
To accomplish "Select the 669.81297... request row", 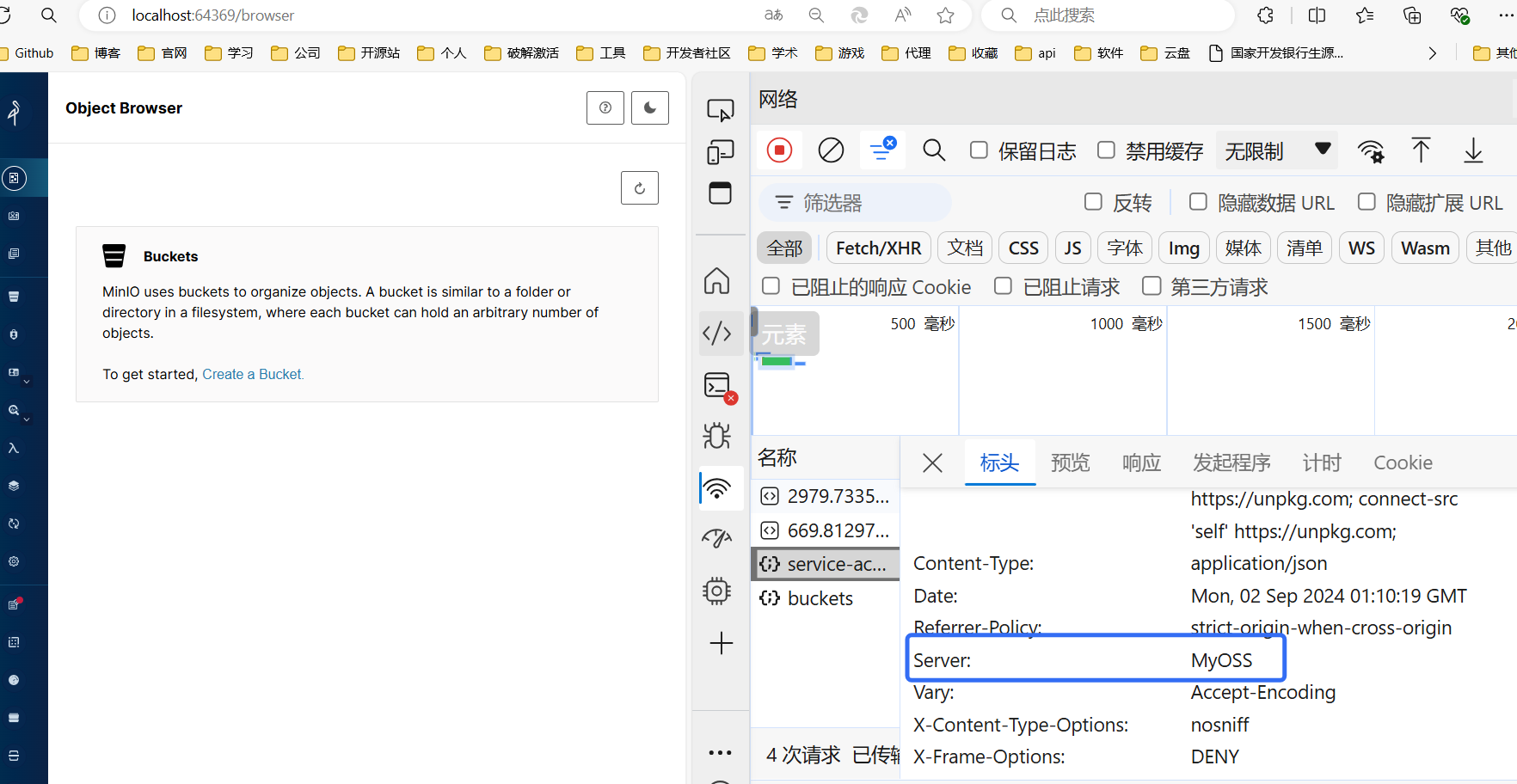I will click(x=826, y=530).
